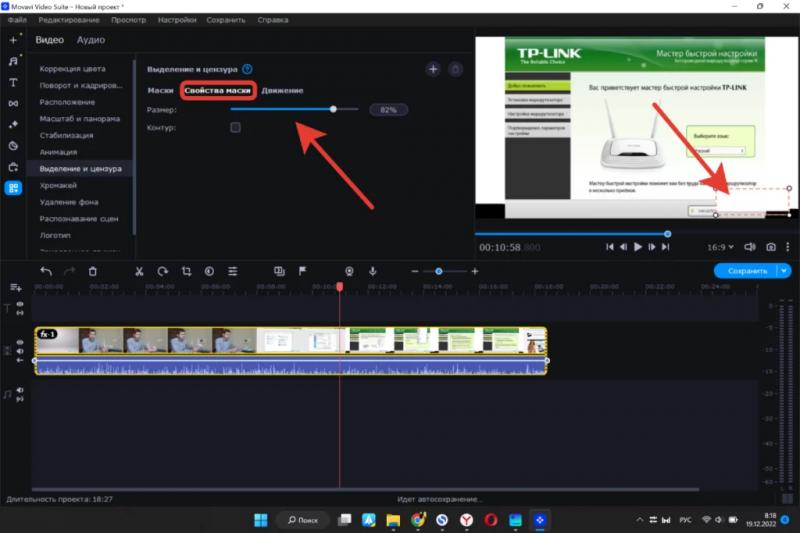Click the add mask plus button
This screenshot has width=800, height=533.
pyautogui.click(x=433, y=69)
